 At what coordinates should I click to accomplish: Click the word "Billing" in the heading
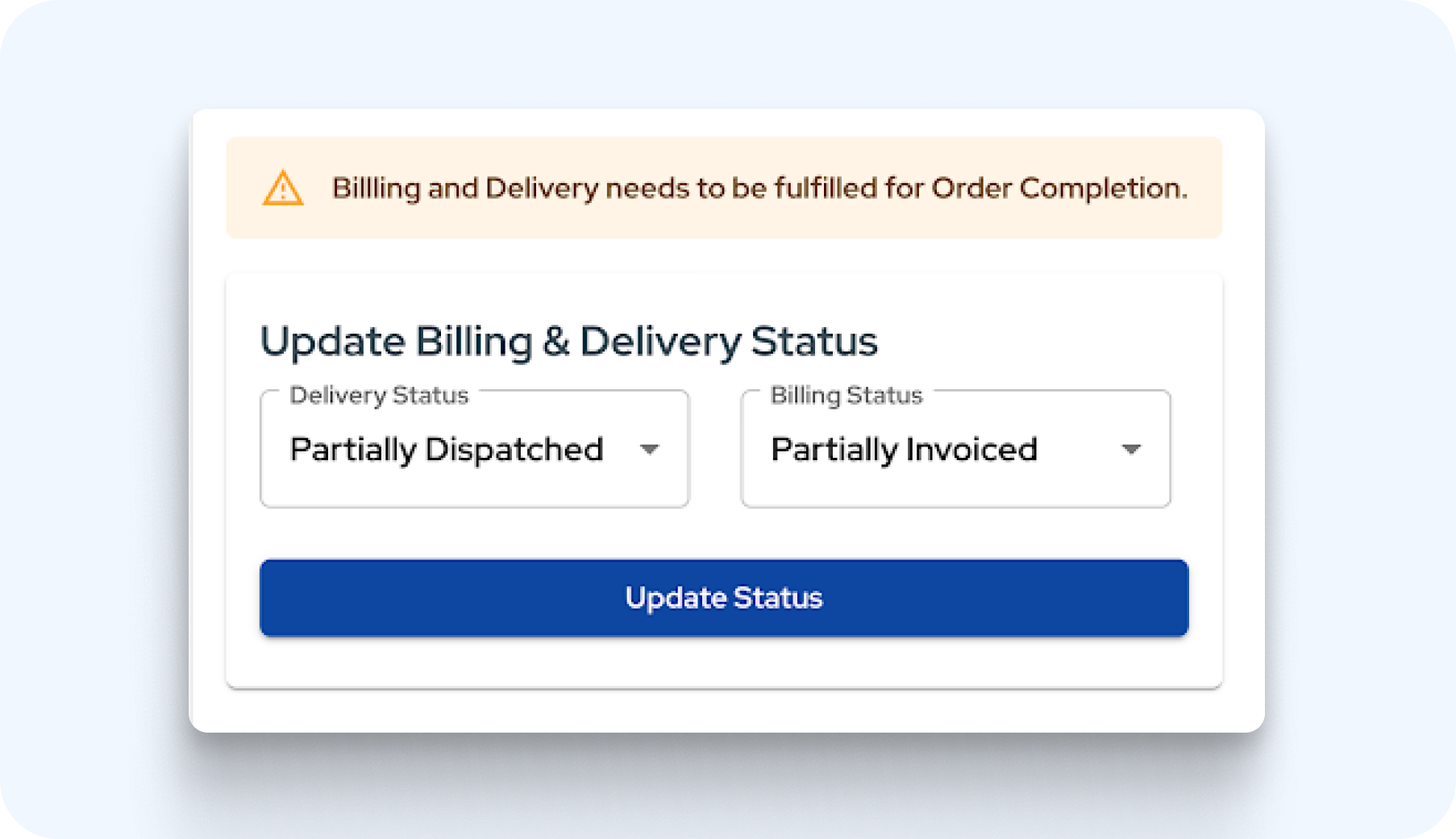pyautogui.click(x=474, y=341)
